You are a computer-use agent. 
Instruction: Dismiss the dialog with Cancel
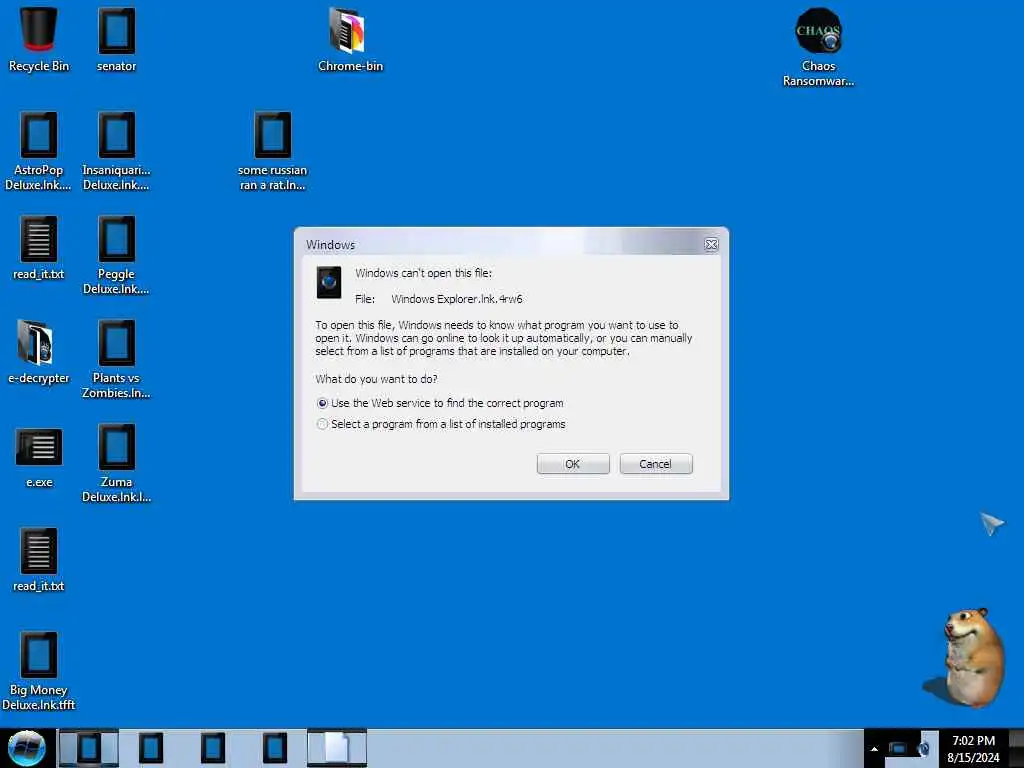tap(656, 464)
